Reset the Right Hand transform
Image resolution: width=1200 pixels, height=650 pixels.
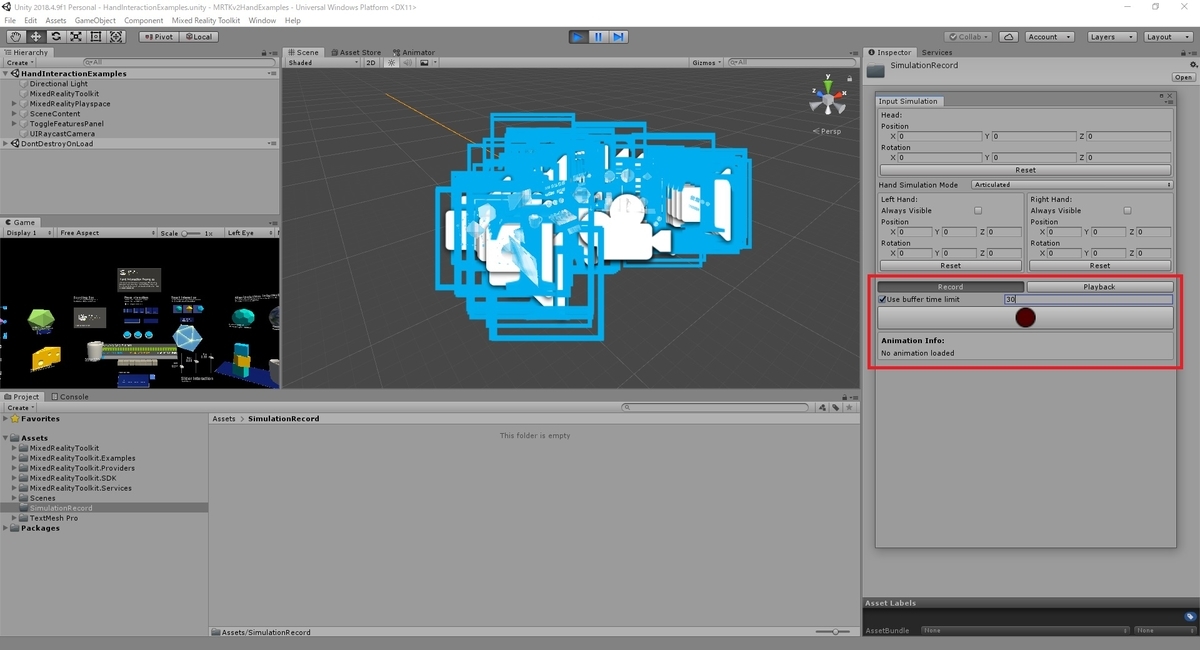point(1100,266)
